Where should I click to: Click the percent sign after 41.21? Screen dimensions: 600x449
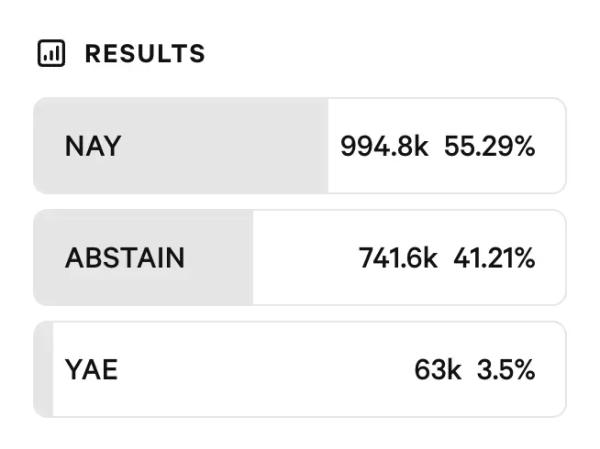point(526,258)
